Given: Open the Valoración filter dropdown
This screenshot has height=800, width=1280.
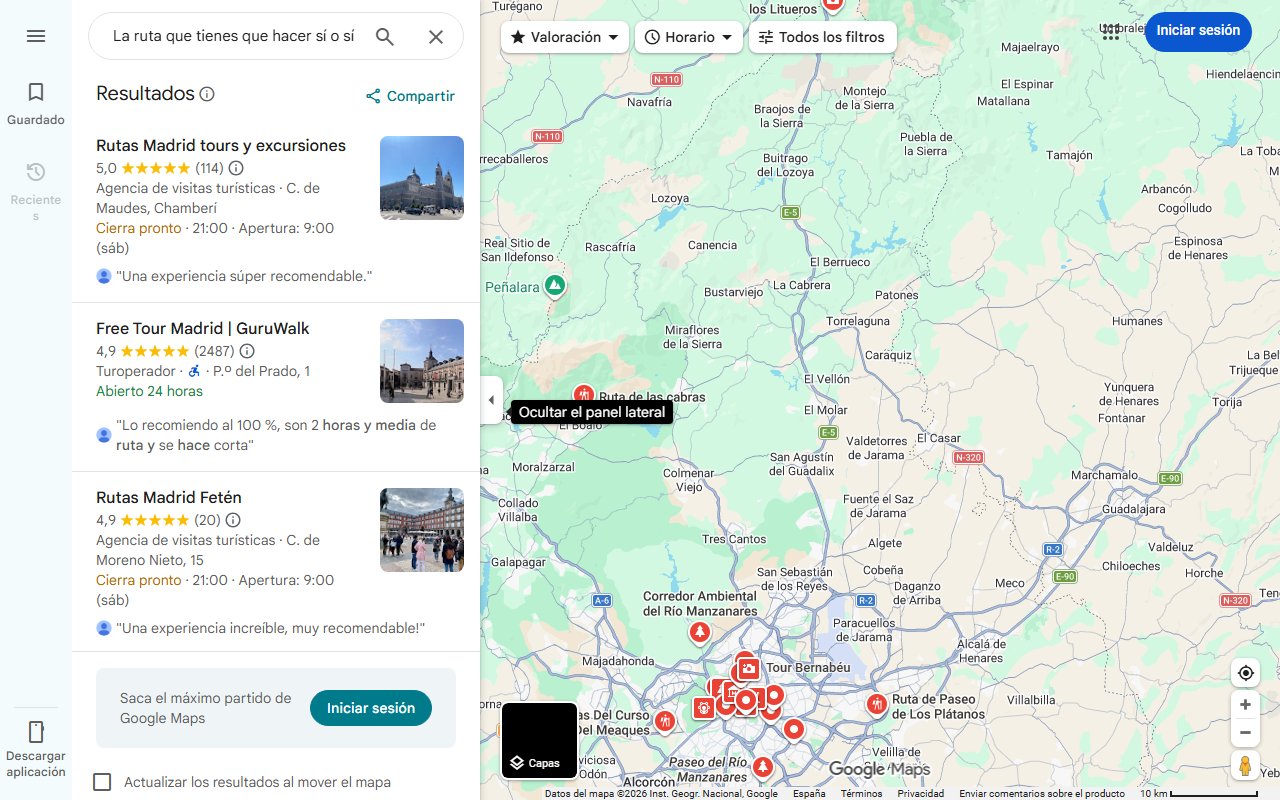Looking at the screenshot, I should 564,36.
